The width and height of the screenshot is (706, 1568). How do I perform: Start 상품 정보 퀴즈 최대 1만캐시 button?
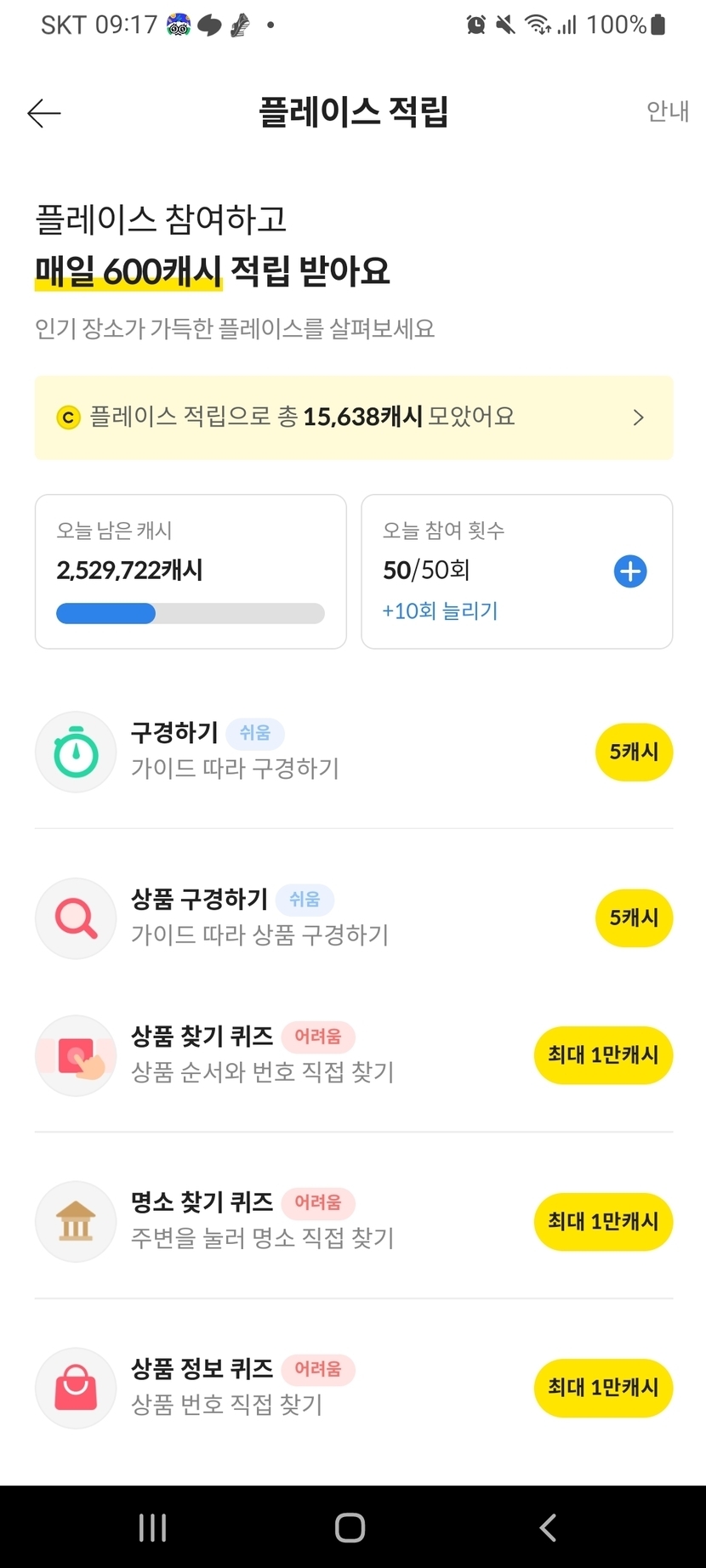click(603, 1388)
